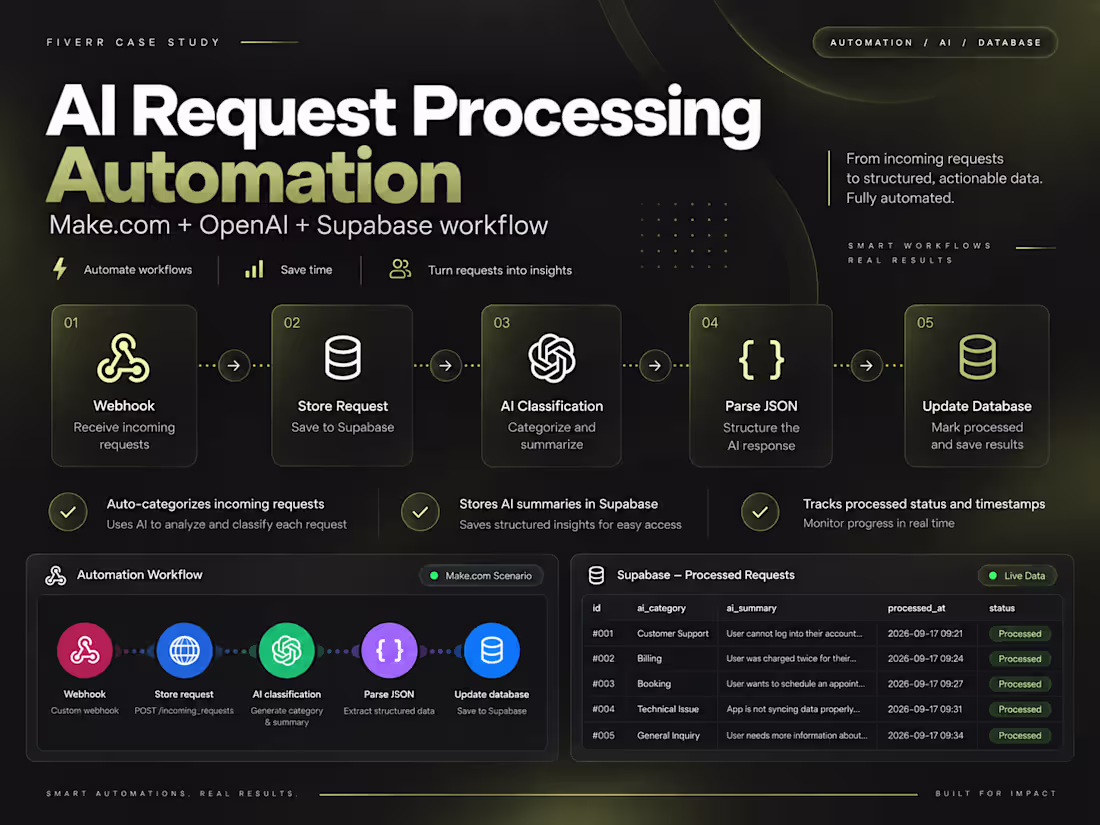Screen dimensions: 1100x825
Task: Click the database icon in Update Database card
Action: [977, 357]
